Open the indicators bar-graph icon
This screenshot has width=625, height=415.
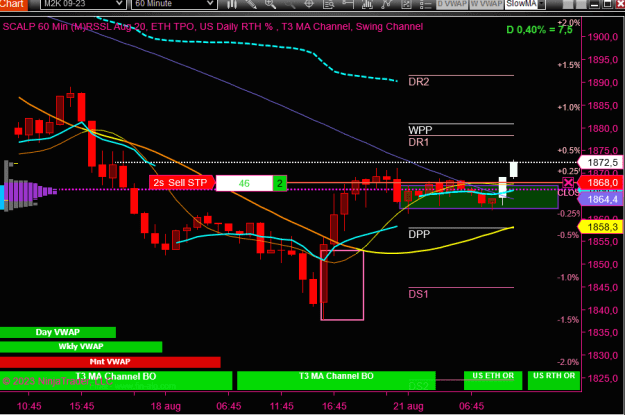[x=367, y=4]
